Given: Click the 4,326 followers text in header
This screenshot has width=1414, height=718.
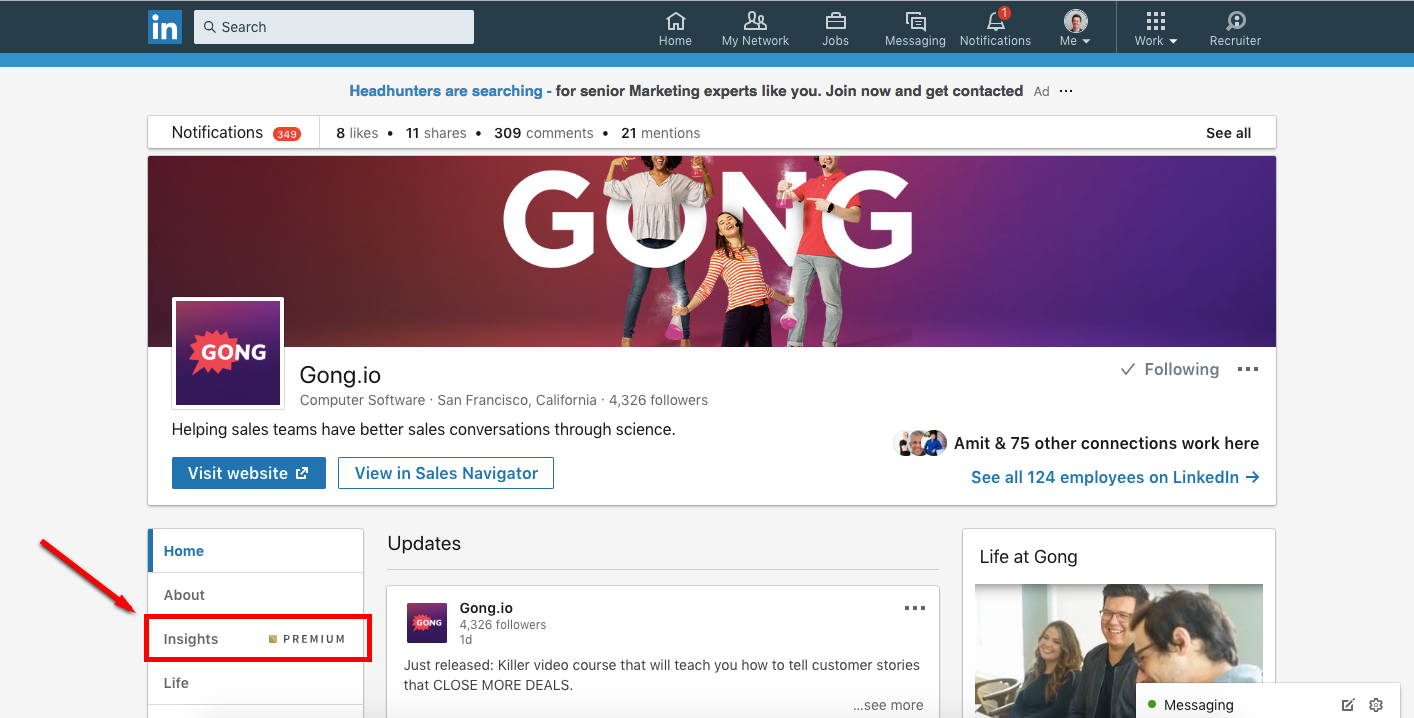Looking at the screenshot, I should click(x=658, y=400).
